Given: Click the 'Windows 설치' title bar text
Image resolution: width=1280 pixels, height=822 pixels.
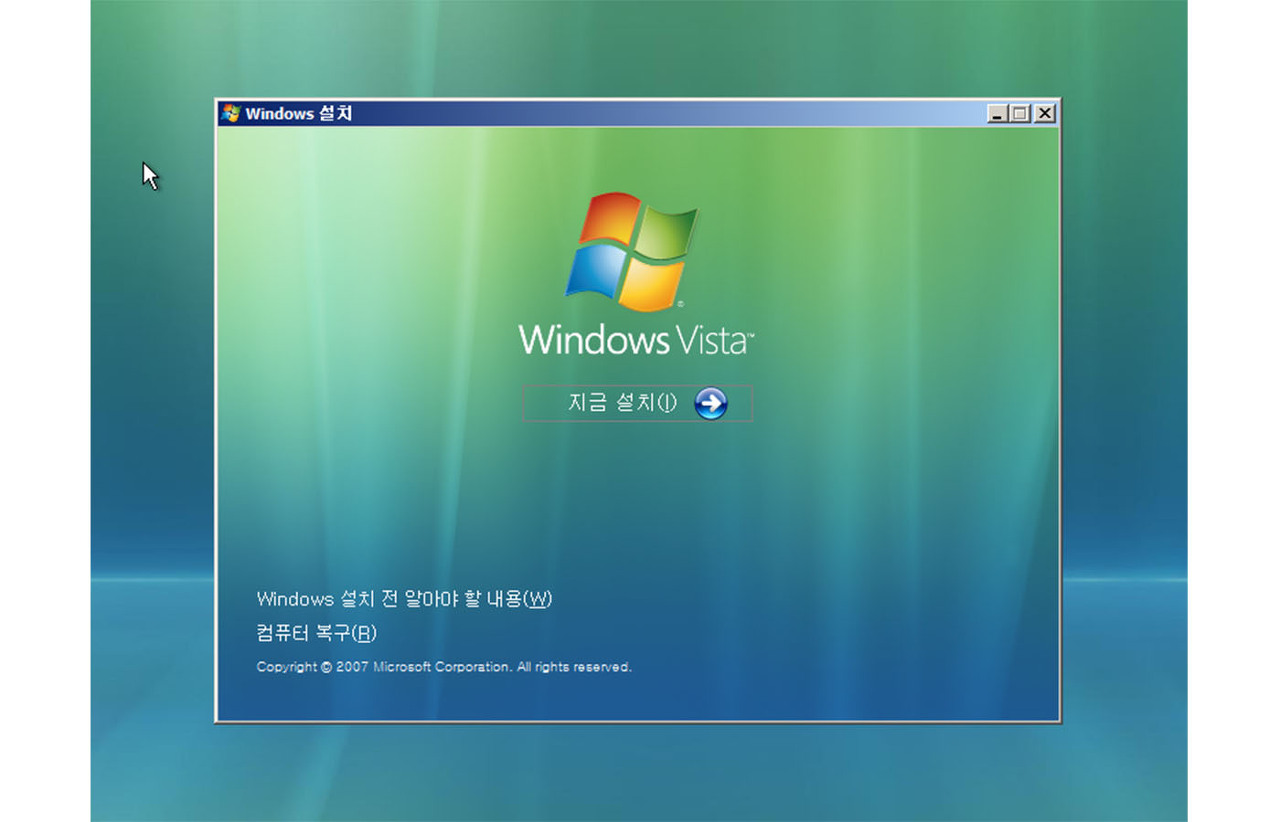Looking at the screenshot, I should (x=298, y=113).
